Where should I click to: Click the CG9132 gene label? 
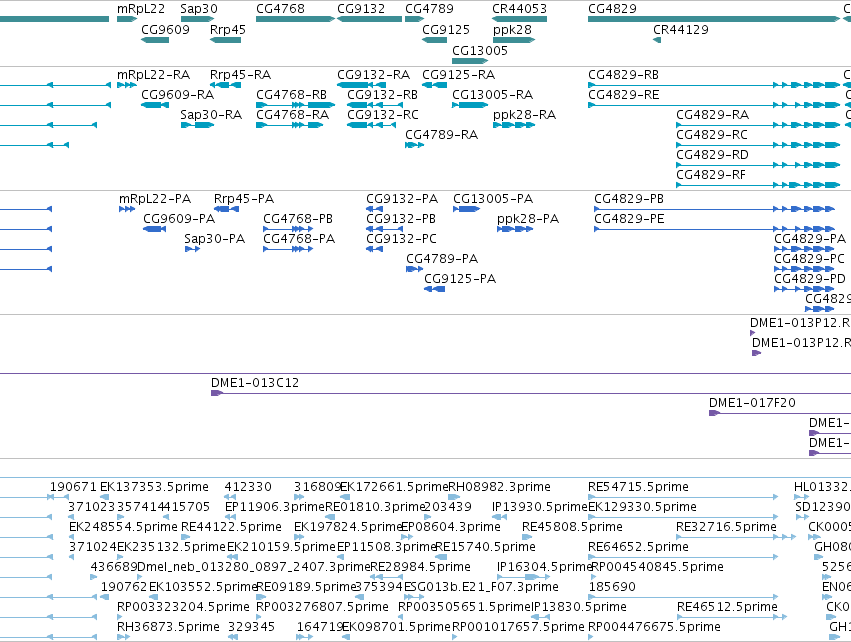click(361, 9)
